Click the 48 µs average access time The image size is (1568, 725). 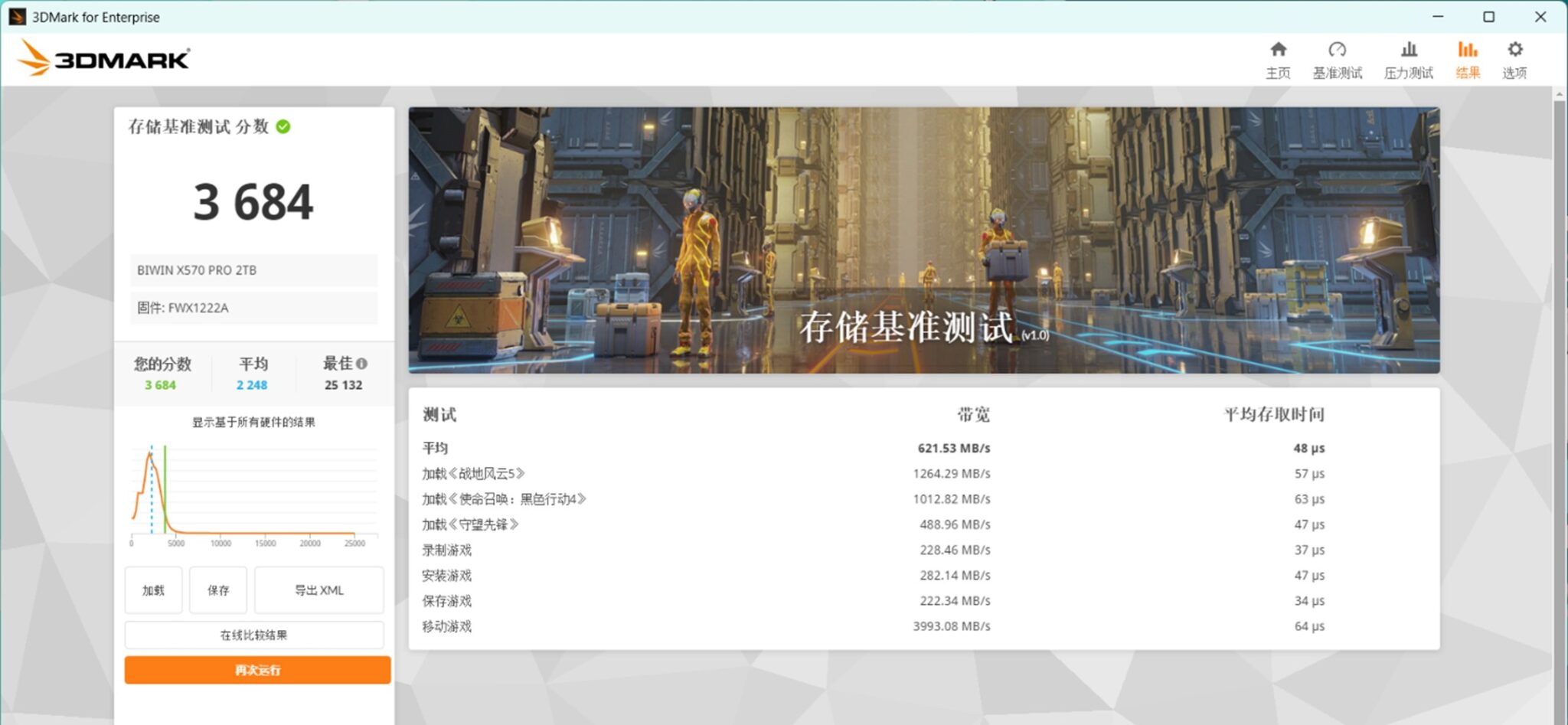pos(1309,448)
